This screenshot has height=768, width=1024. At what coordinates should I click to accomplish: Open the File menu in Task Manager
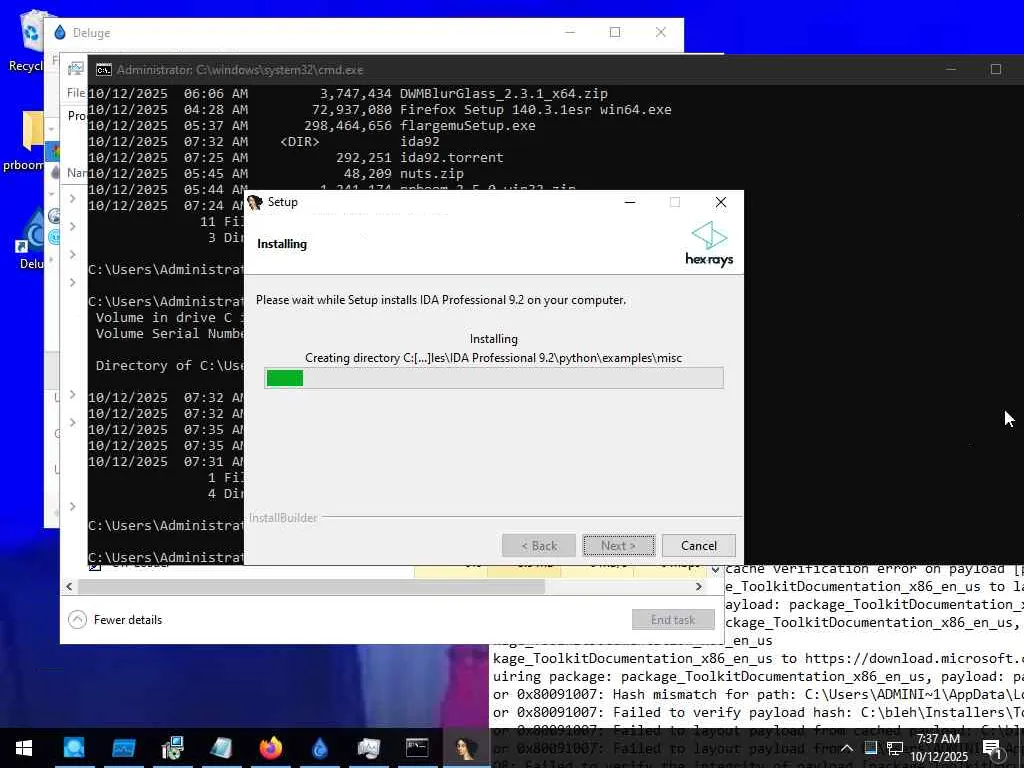[x=76, y=93]
